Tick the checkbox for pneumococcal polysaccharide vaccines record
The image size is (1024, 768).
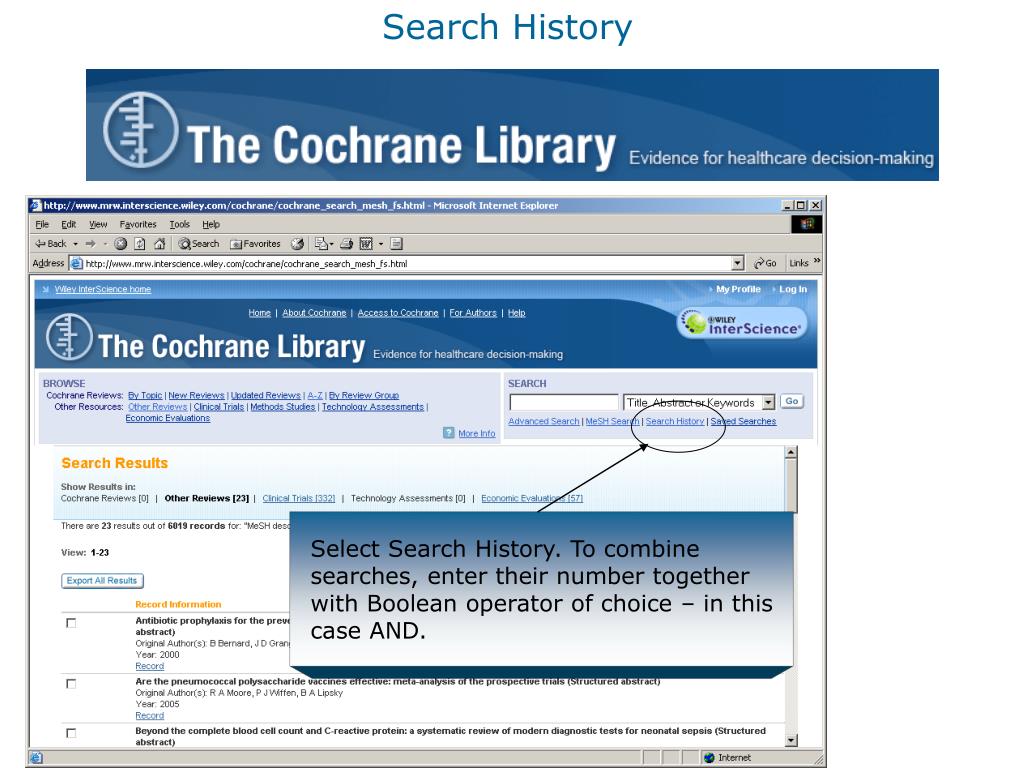click(71, 684)
